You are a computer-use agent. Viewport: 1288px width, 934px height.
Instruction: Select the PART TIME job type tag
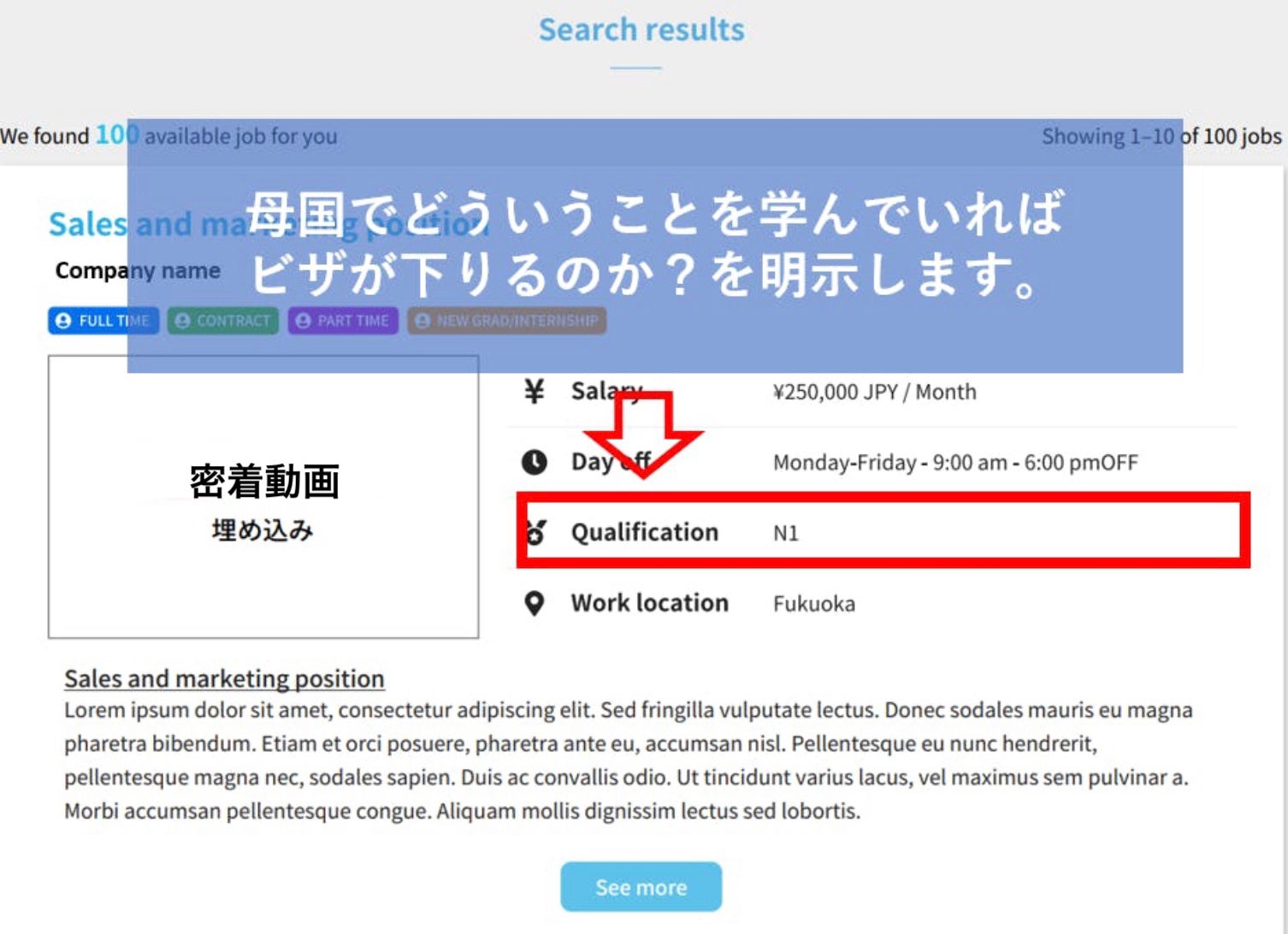point(343,321)
